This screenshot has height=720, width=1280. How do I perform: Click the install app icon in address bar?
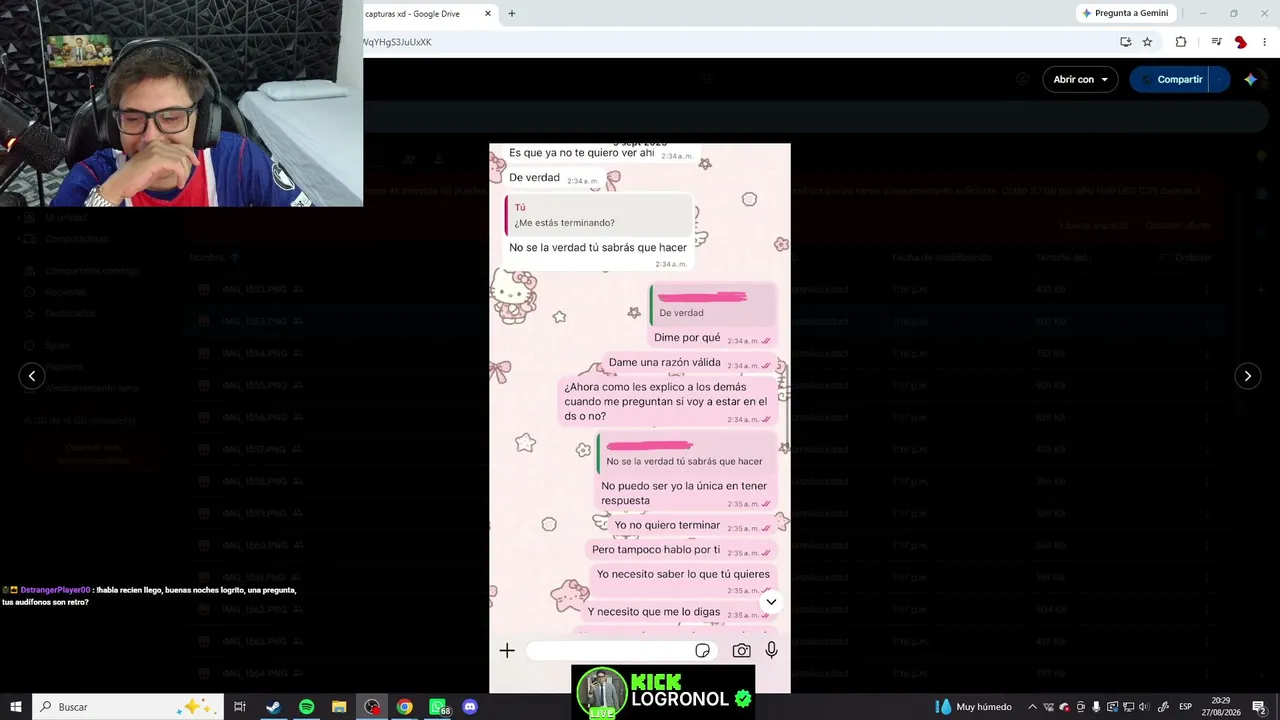click(x=1126, y=42)
